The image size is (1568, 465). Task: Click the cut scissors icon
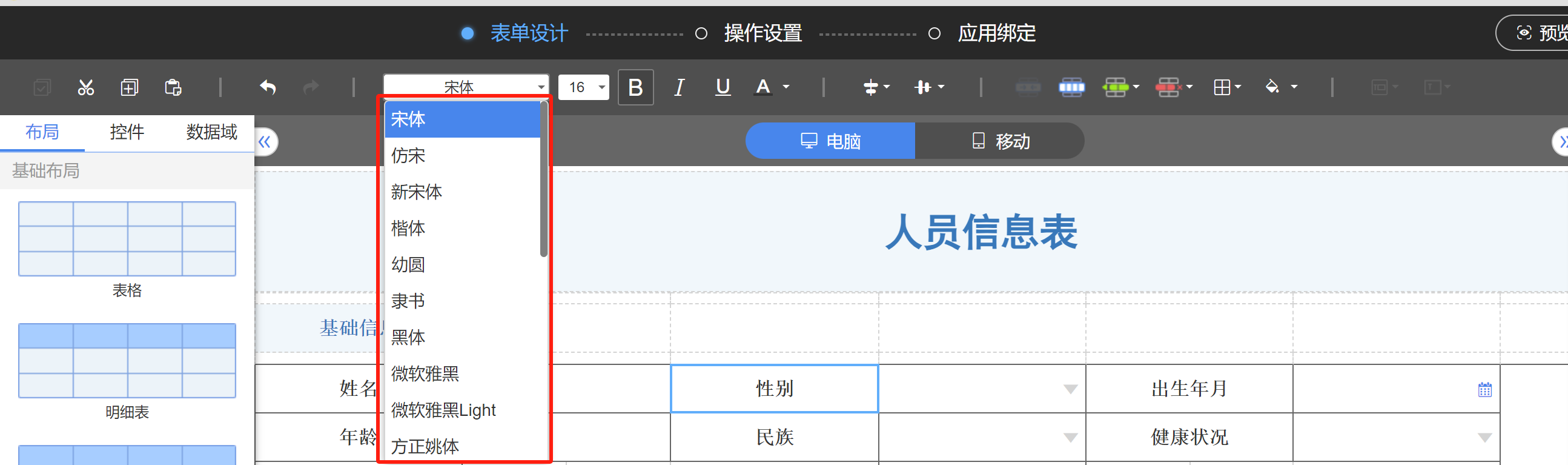click(86, 88)
